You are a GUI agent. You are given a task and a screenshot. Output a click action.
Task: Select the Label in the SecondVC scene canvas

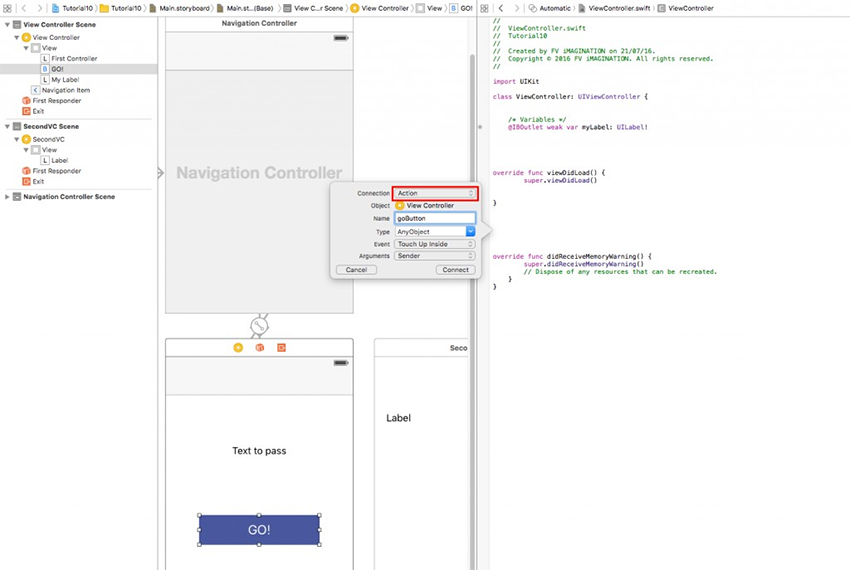click(x=398, y=418)
